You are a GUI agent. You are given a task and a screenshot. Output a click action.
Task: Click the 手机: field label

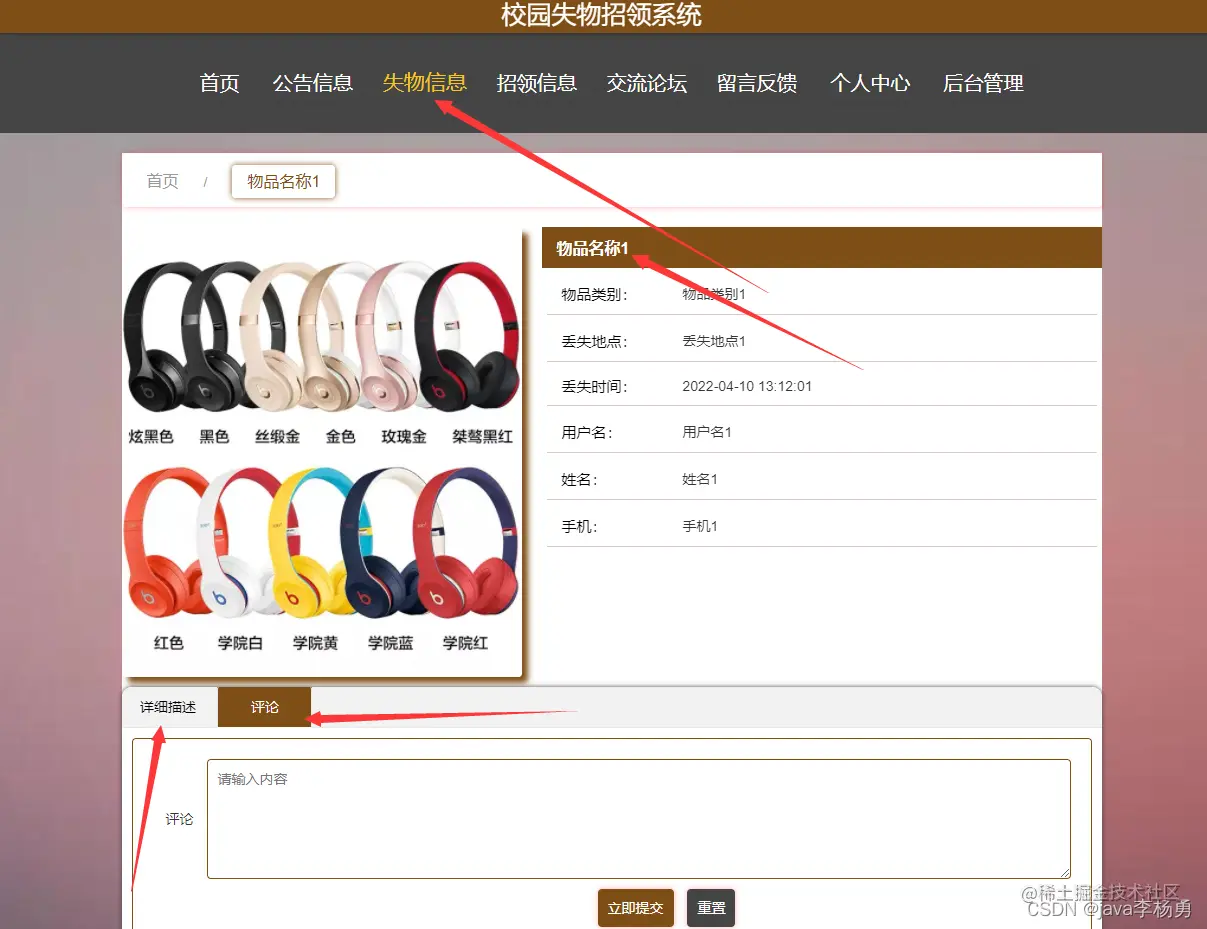pyautogui.click(x=580, y=526)
